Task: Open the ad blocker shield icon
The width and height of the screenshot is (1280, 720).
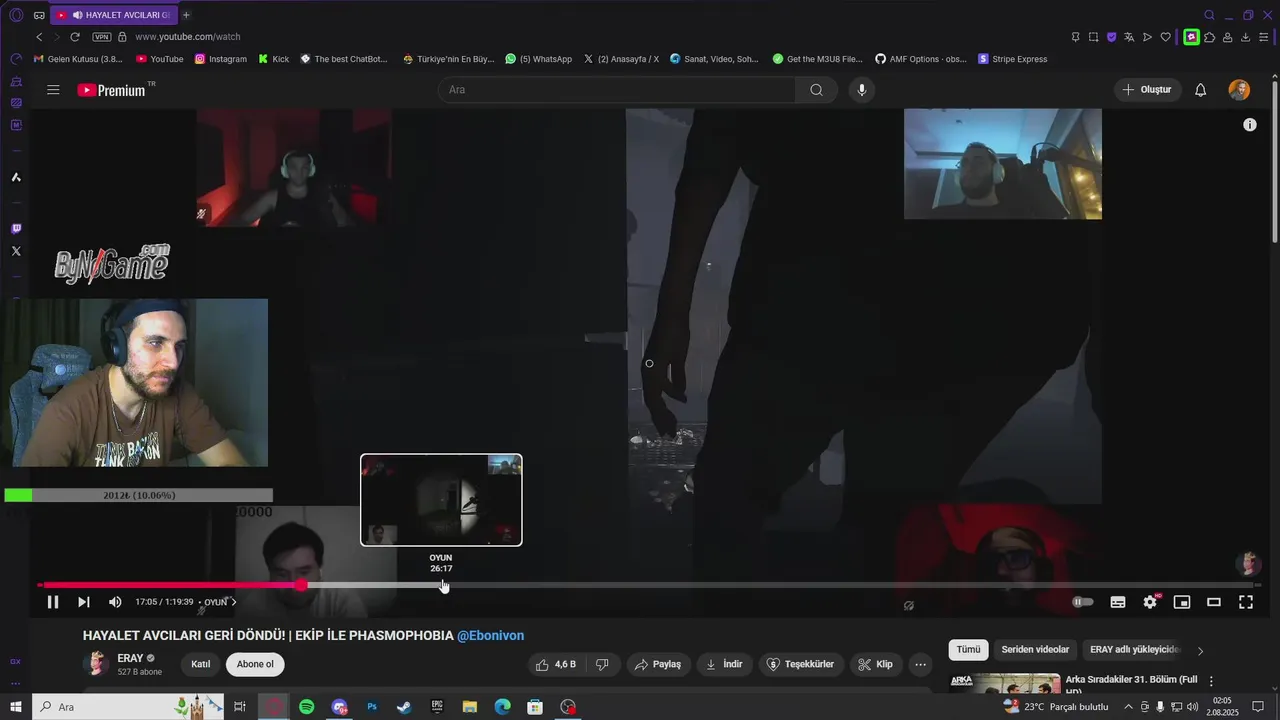Action: pos(1111,37)
